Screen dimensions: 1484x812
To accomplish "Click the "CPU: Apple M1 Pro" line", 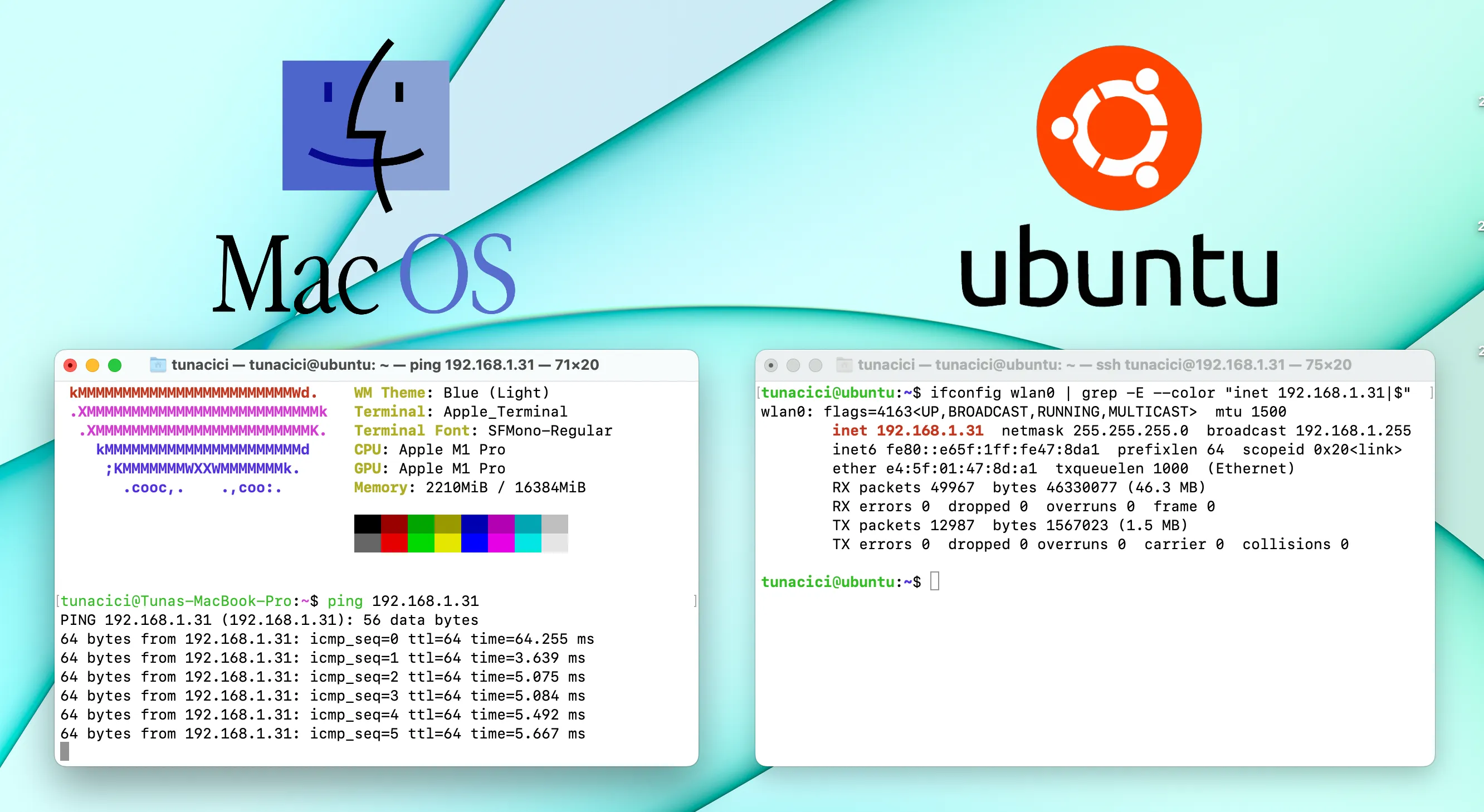I will [x=429, y=450].
